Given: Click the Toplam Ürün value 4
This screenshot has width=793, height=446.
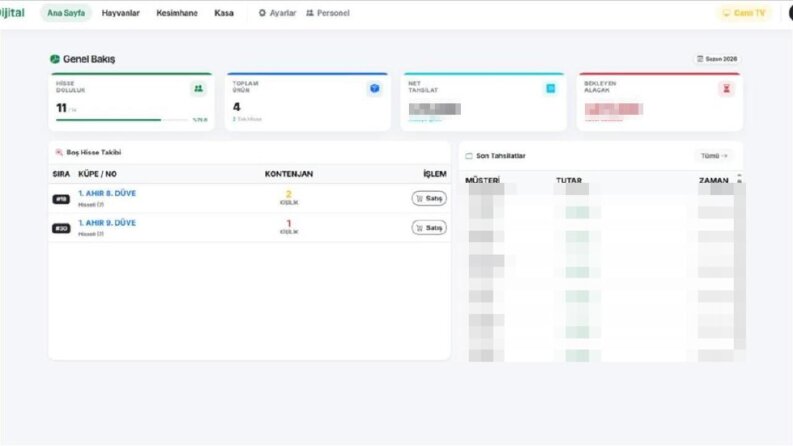Looking at the screenshot, I should coord(237,107).
